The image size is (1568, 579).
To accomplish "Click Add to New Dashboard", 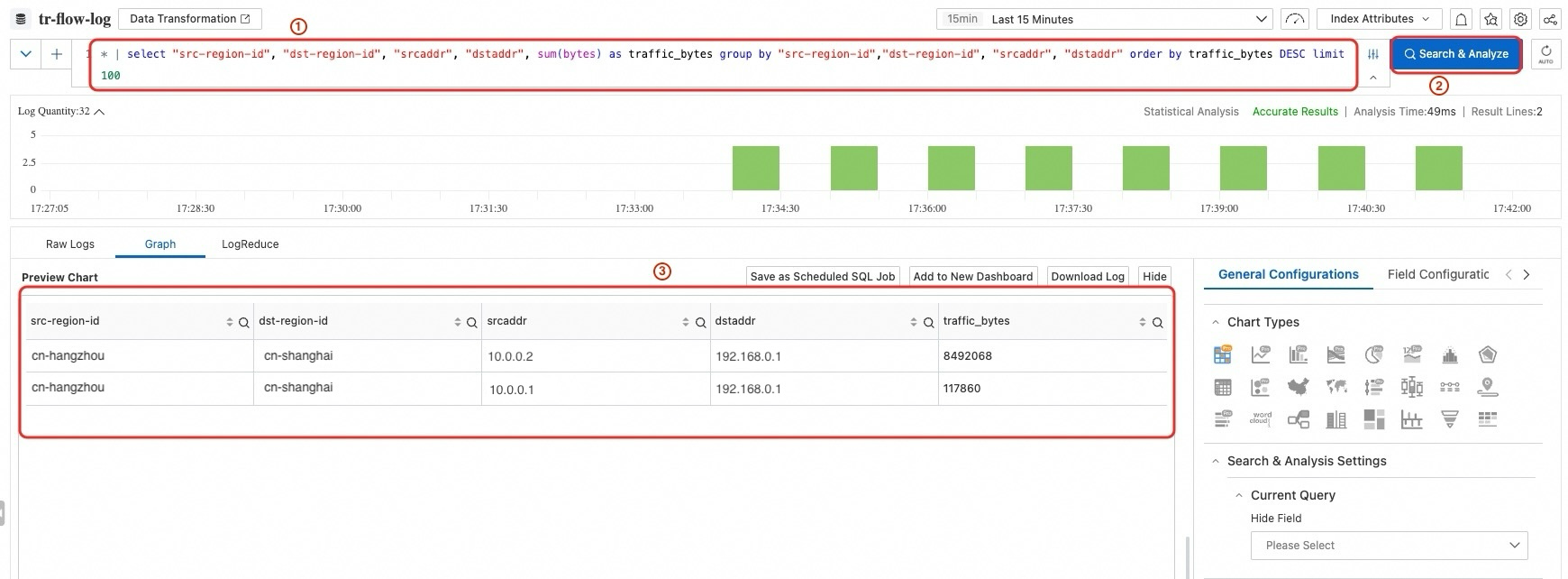I will pos(973,276).
